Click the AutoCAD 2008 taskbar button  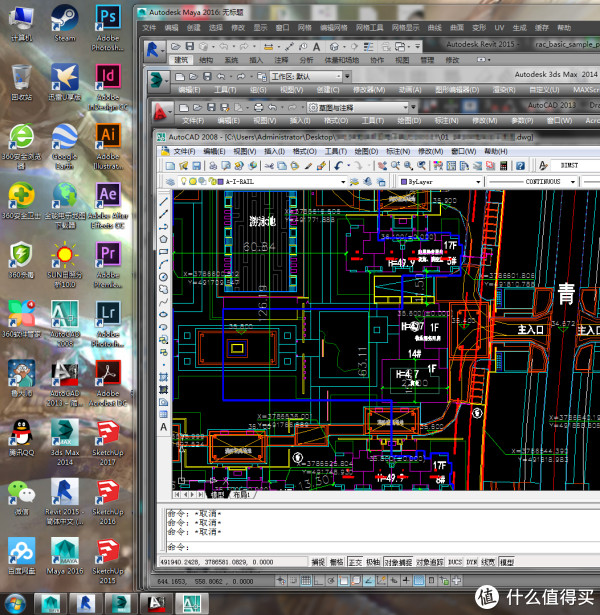pyautogui.click(x=191, y=604)
